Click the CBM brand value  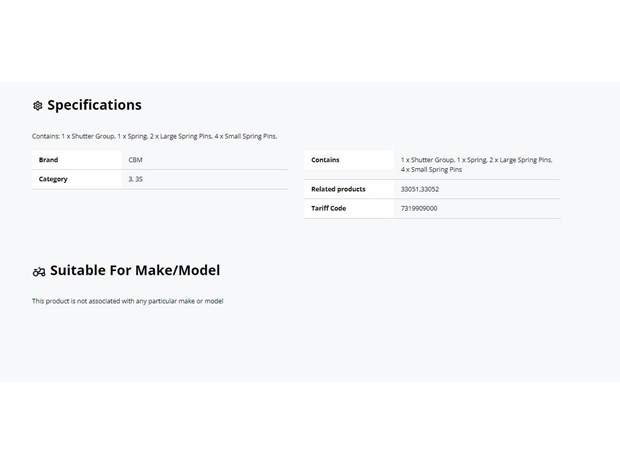click(135, 160)
